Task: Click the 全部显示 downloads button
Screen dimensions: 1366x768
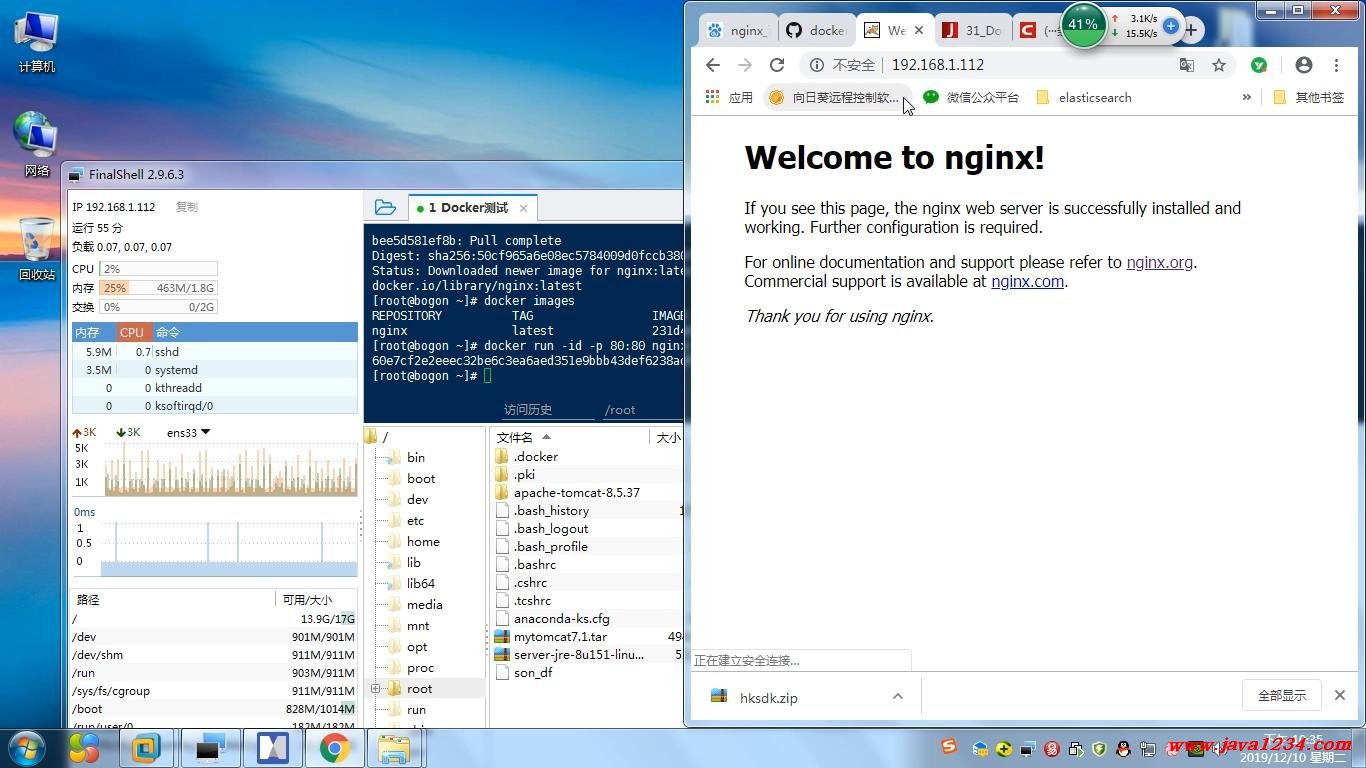Action: tap(1282, 695)
